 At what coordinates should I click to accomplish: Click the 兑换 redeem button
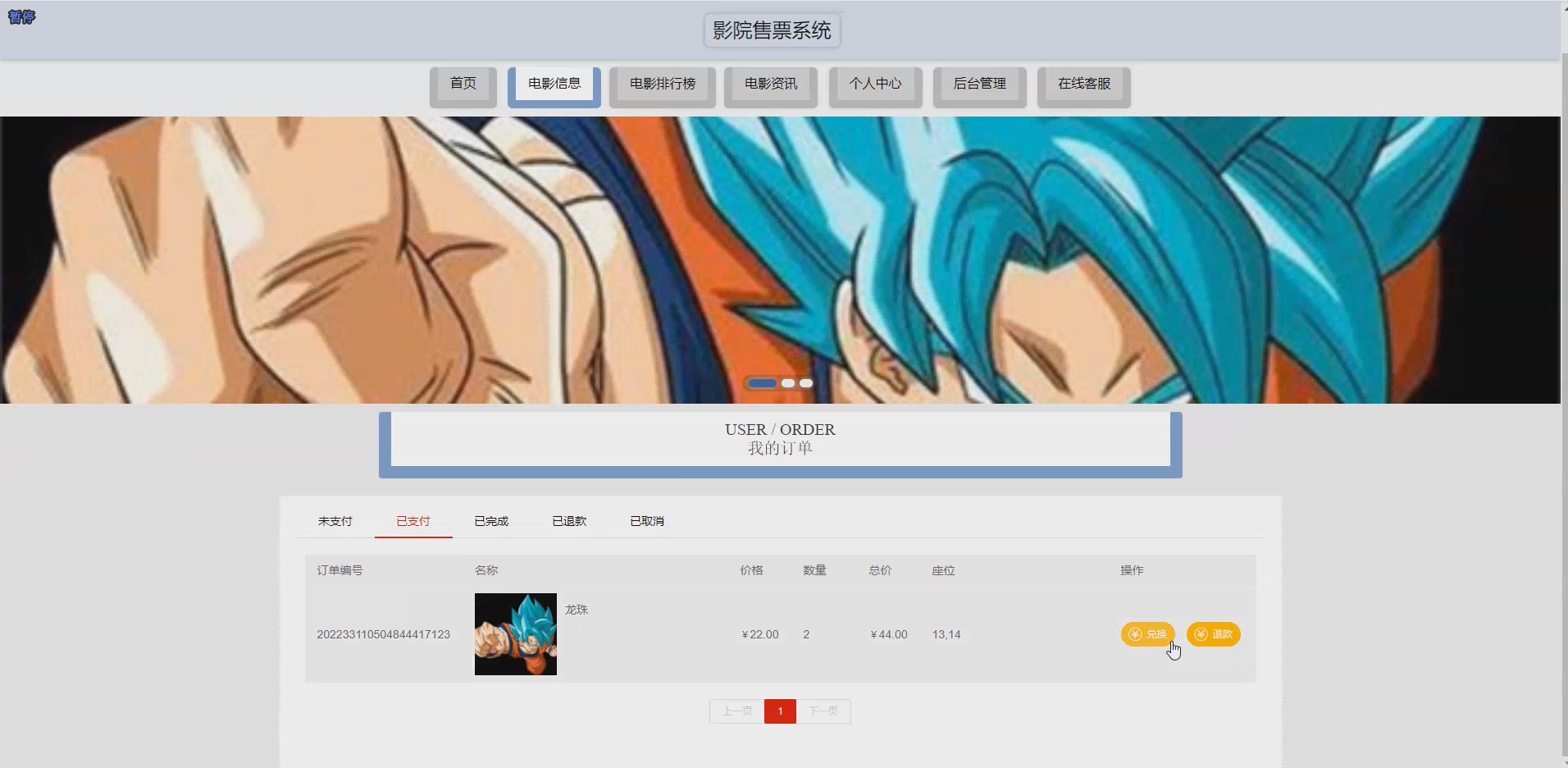point(1147,634)
